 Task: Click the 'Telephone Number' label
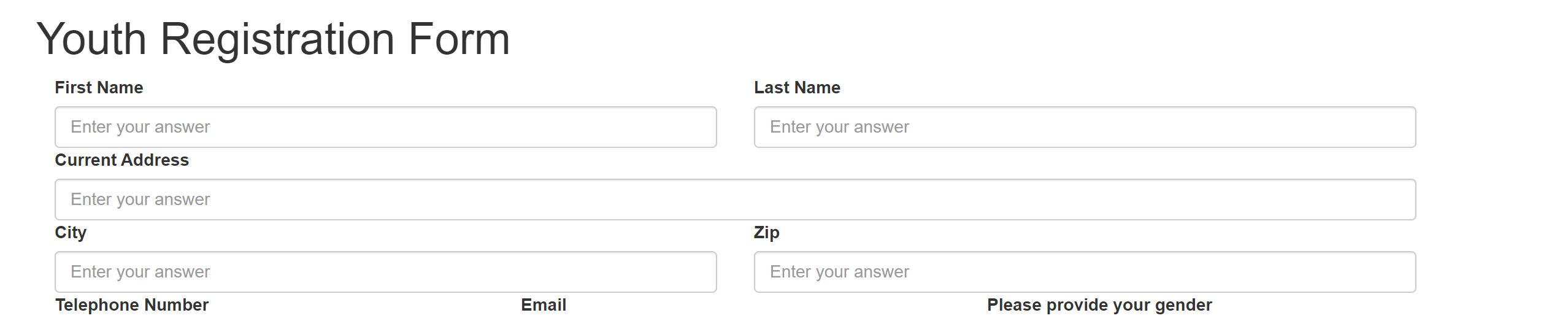point(132,305)
